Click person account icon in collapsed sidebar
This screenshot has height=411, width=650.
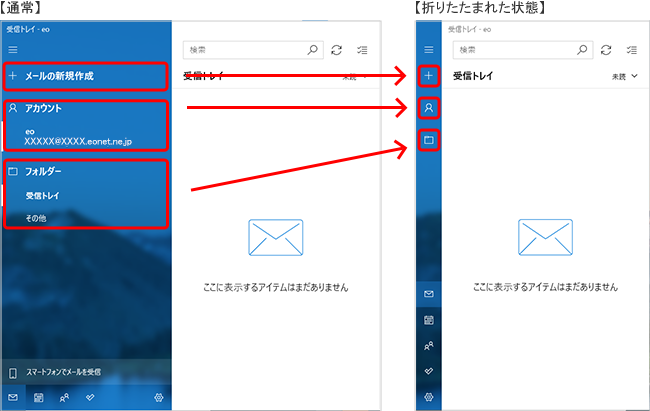coord(429,108)
